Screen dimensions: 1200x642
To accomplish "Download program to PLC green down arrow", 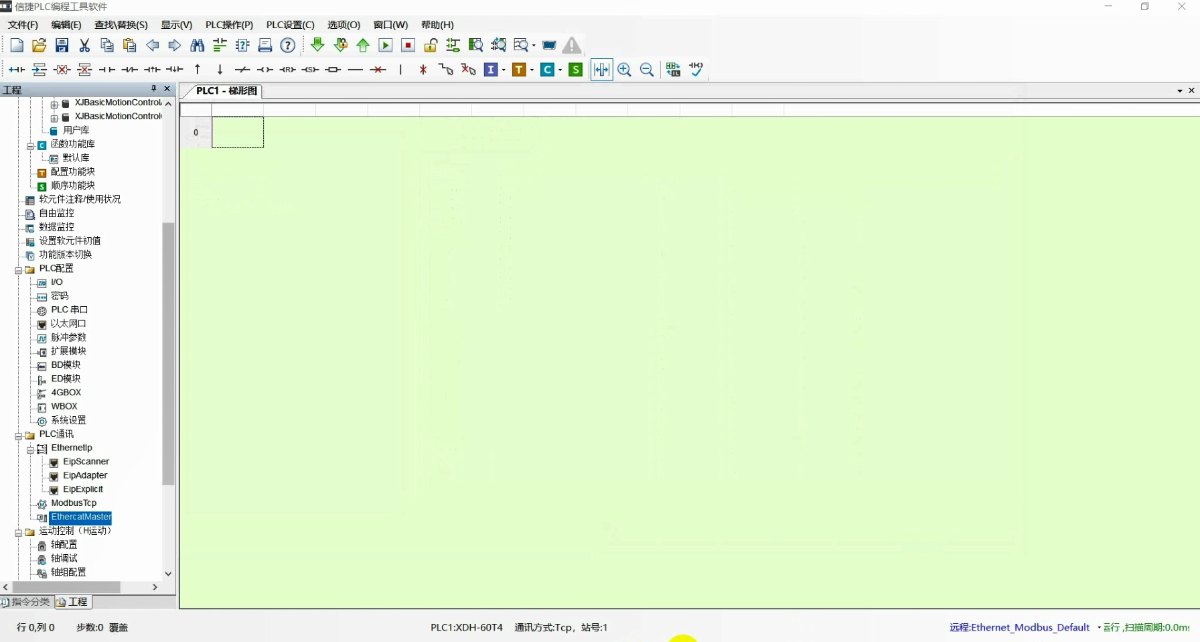I will click(x=318, y=45).
